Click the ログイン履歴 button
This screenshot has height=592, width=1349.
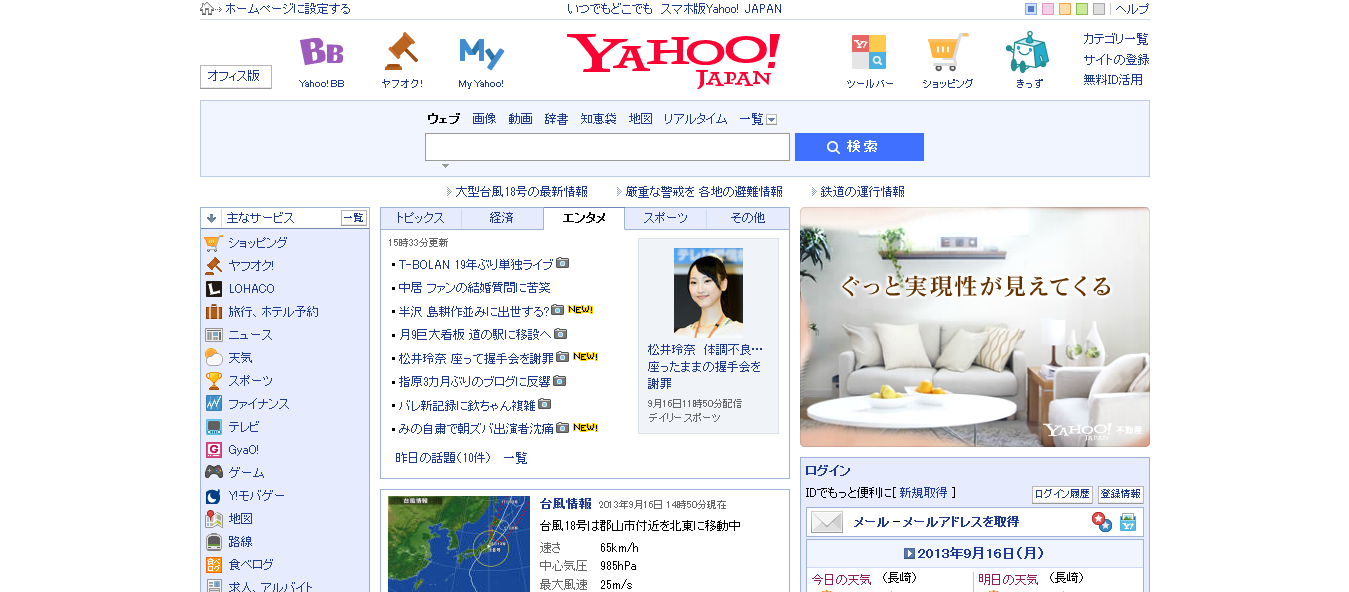tap(1062, 495)
